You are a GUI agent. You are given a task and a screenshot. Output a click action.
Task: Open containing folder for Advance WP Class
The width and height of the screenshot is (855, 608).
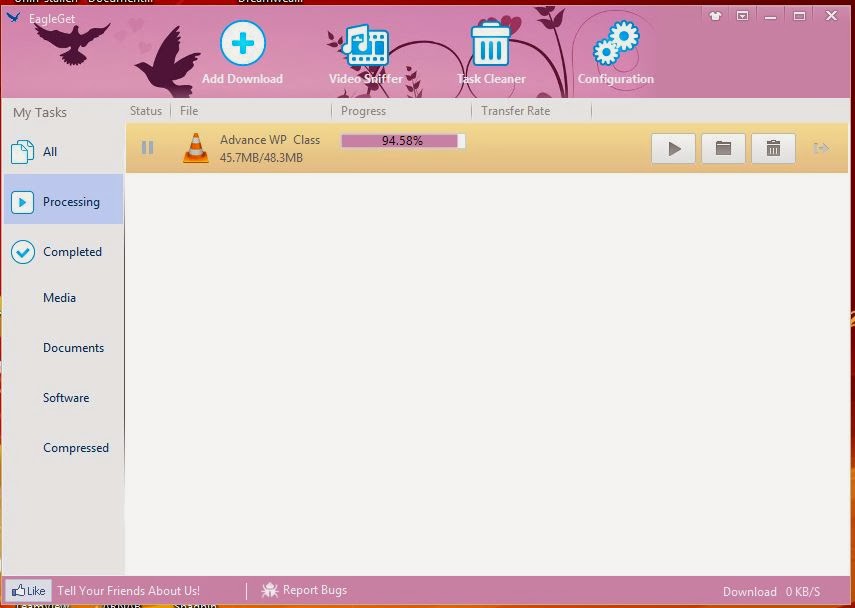(723, 148)
